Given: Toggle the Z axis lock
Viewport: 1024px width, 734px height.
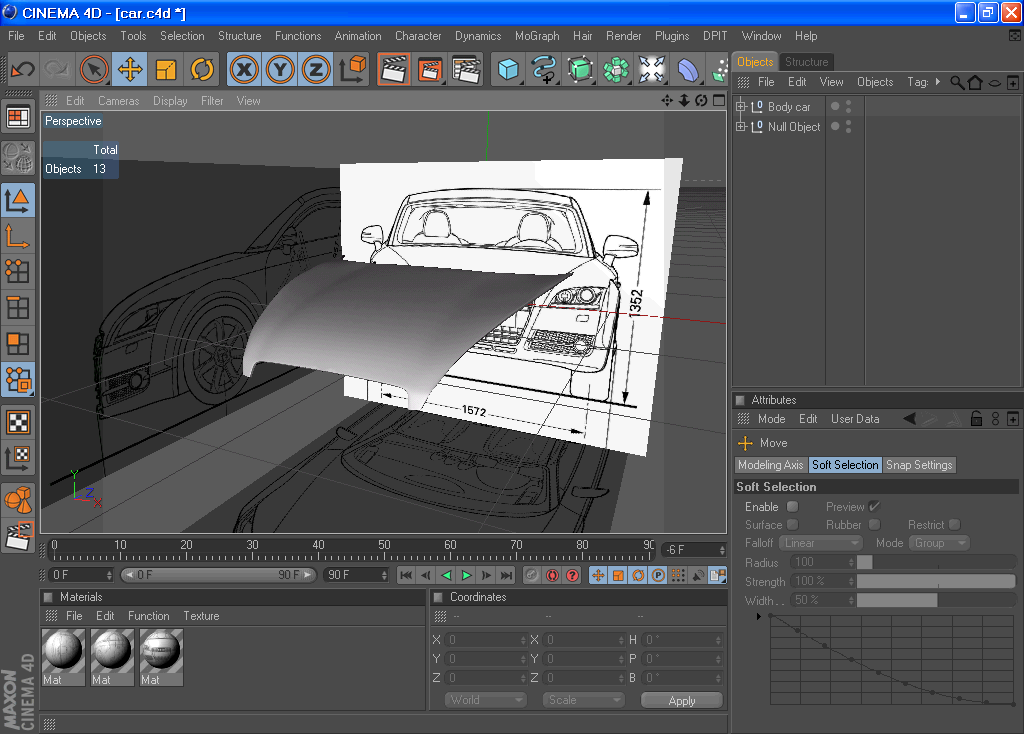Looking at the screenshot, I should coord(316,69).
